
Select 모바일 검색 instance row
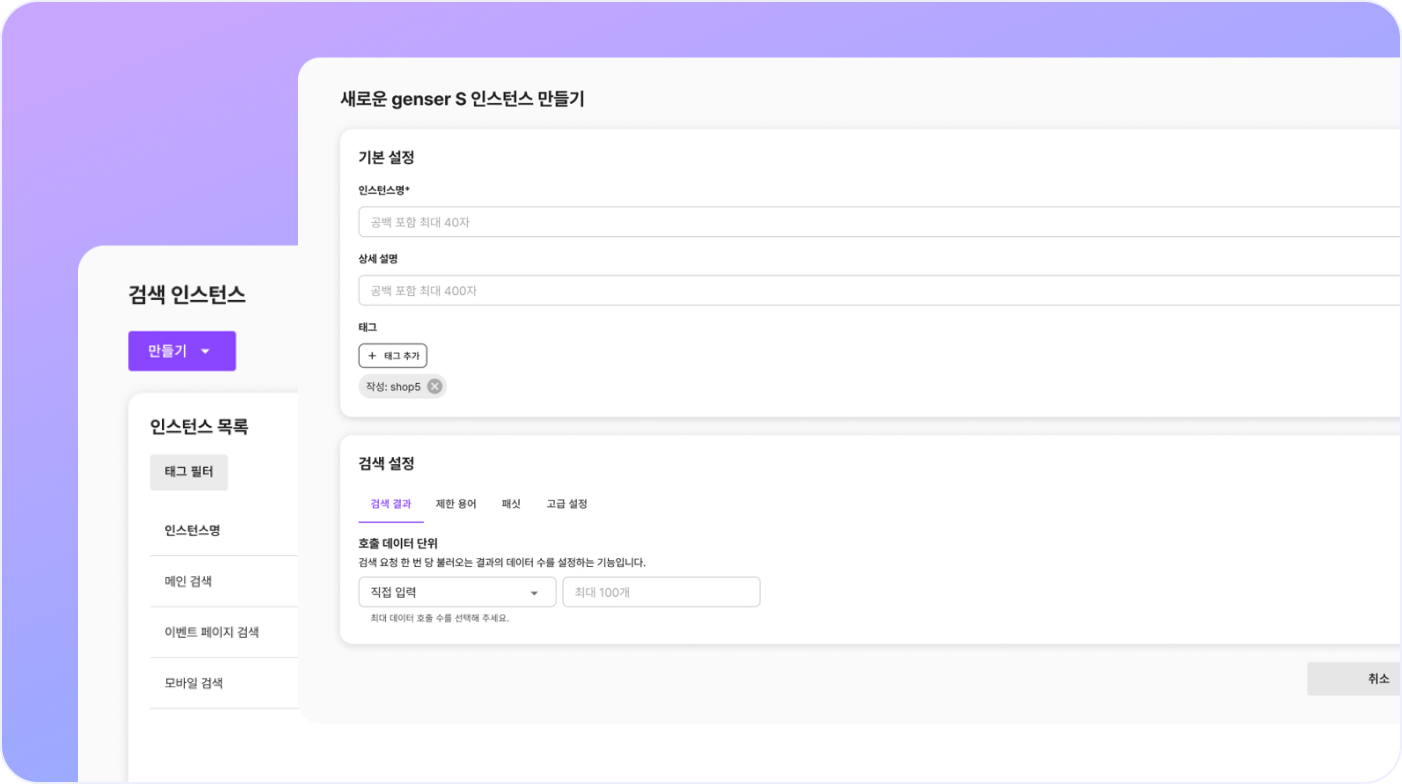pos(194,683)
